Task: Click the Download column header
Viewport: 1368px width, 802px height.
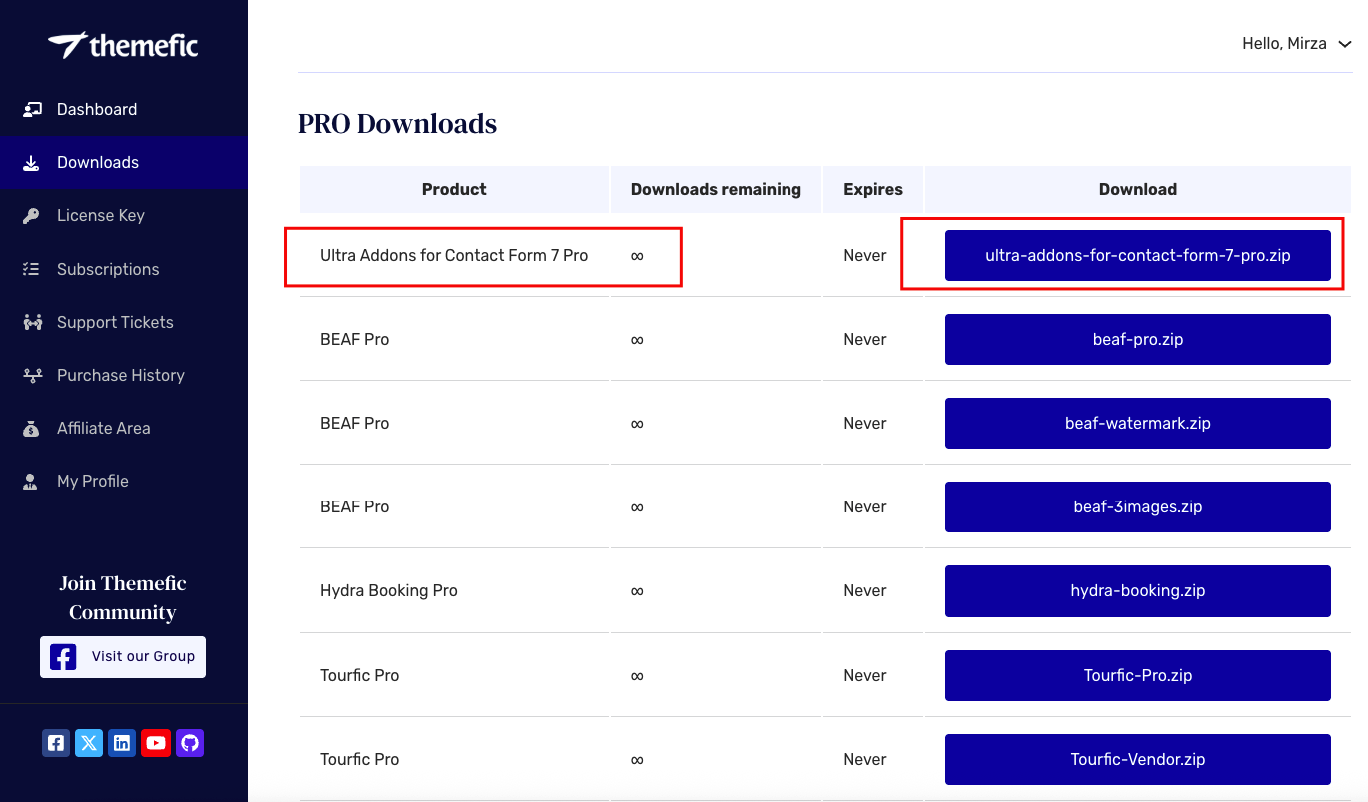Action: coord(1137,189)
